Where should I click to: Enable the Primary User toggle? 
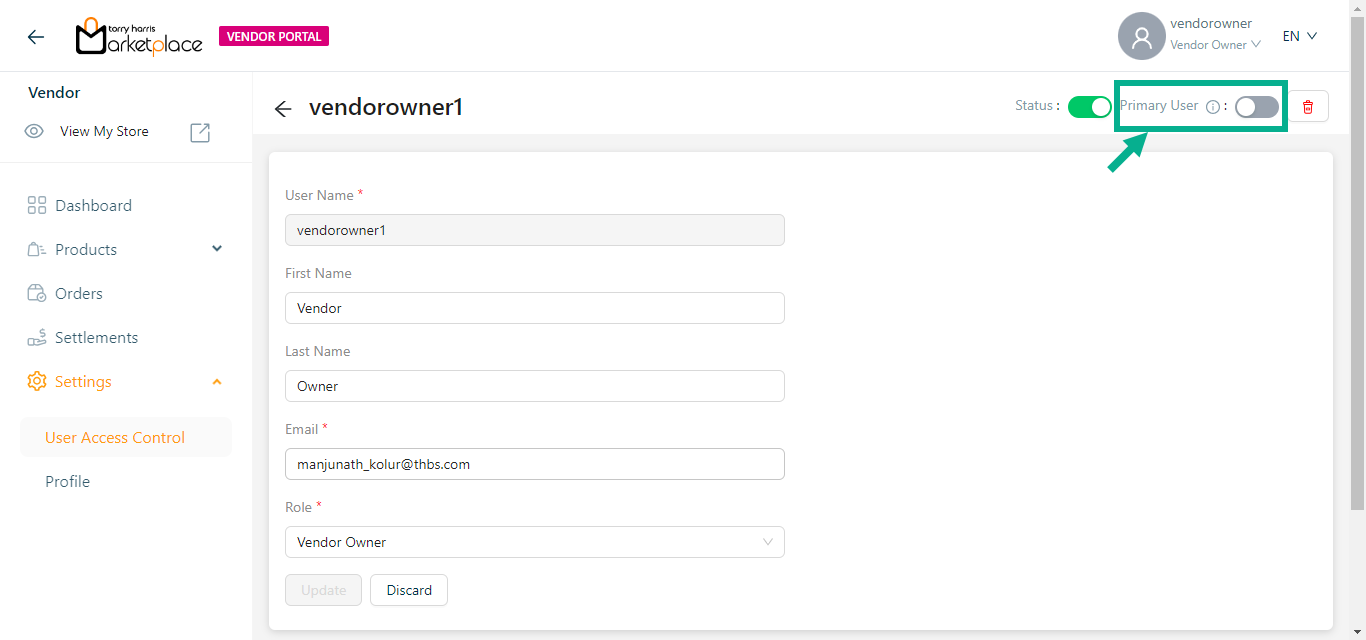(1256, 107)
